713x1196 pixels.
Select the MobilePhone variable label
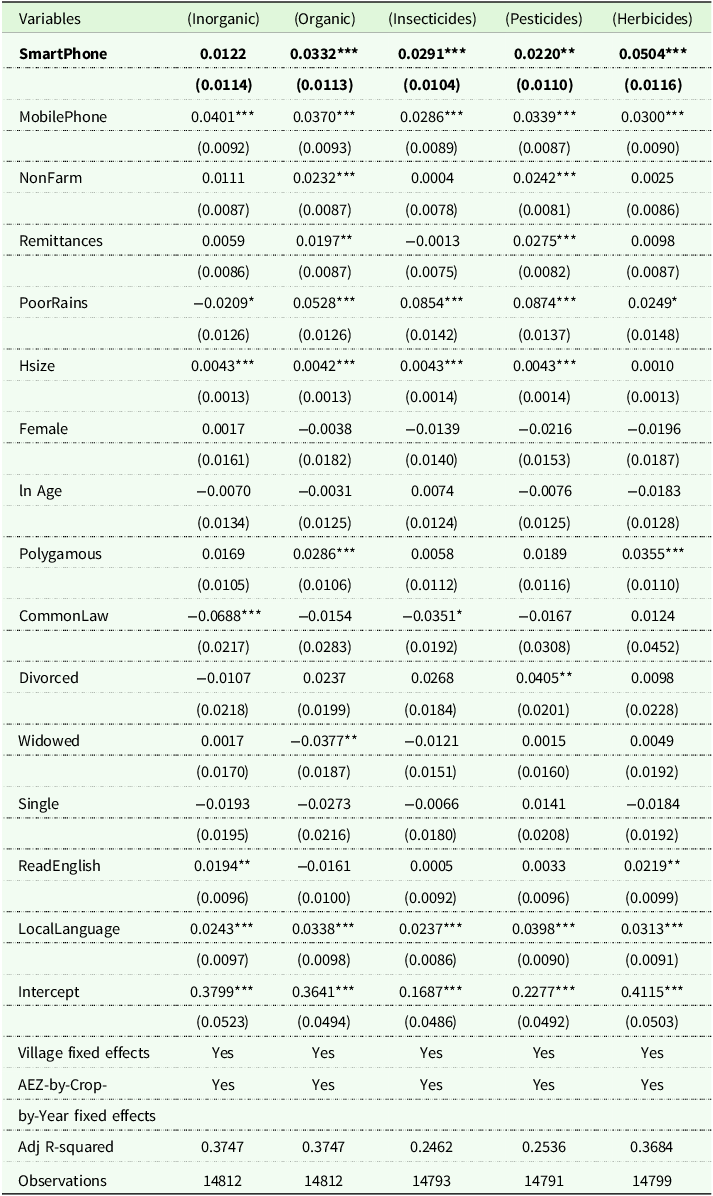tap(62, 117)
